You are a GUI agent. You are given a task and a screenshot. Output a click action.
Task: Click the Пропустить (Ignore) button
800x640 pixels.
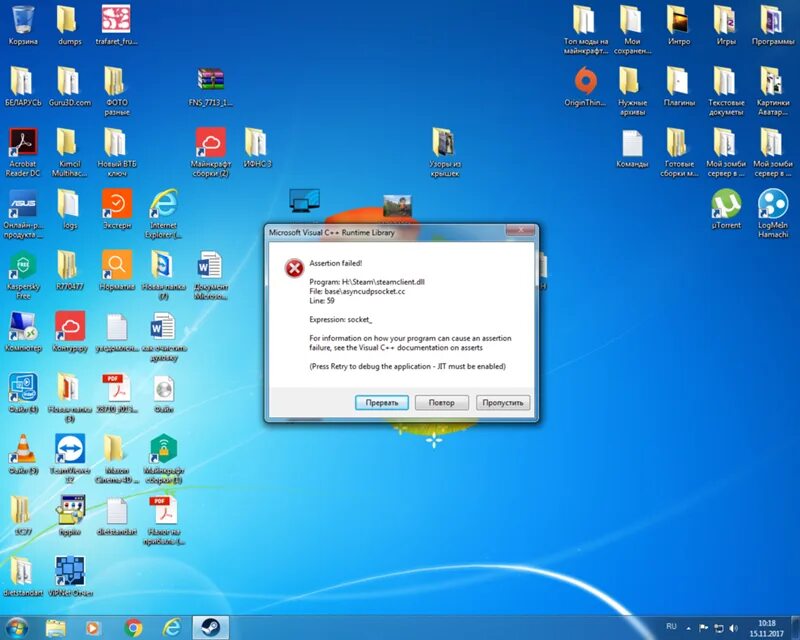pyautogui.click(x=503, y=403)
